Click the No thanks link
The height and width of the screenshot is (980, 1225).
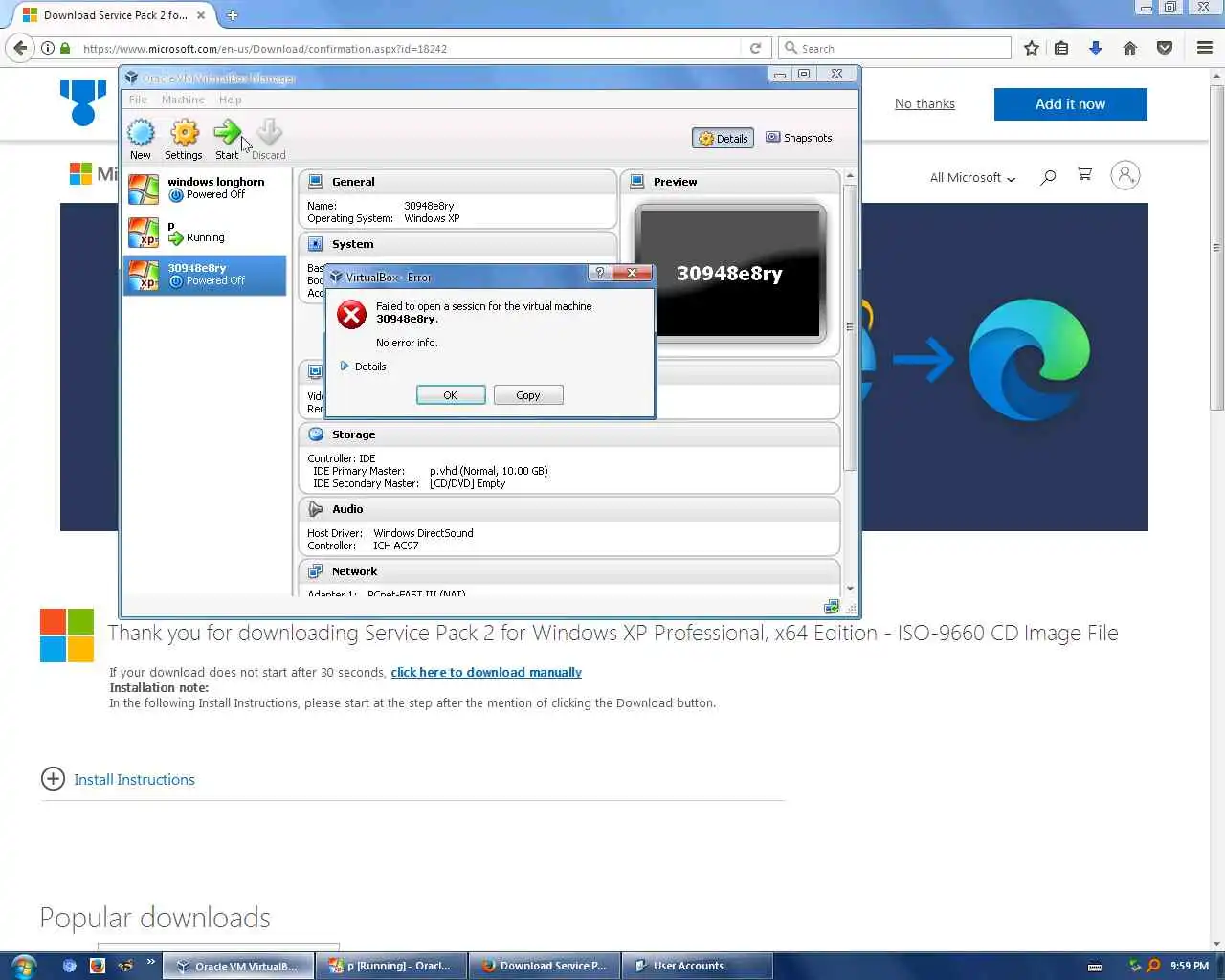[924, 103]
